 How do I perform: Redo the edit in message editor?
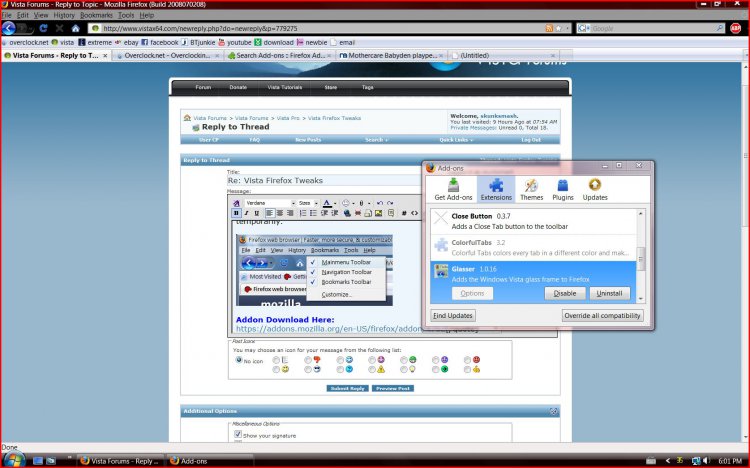[x=390, y=203]
